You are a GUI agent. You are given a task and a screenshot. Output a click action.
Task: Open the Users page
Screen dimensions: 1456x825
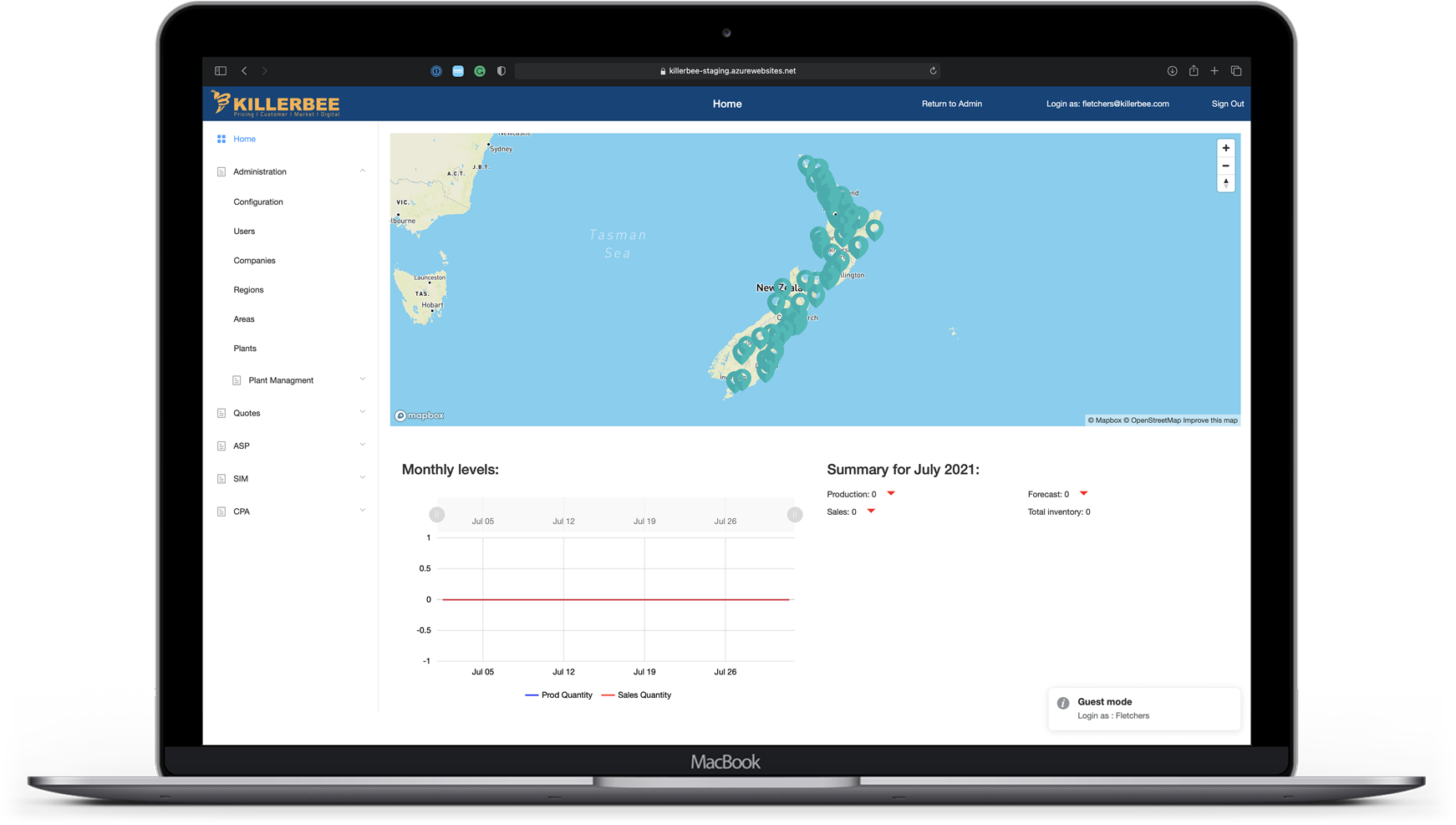[244, 231]
